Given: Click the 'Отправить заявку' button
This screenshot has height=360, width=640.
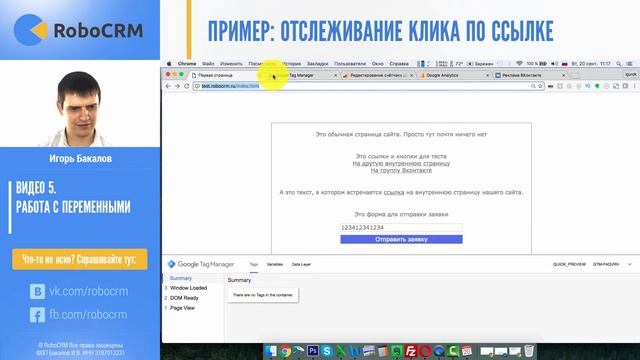Looking at the screenshot, I should click(402, 239).
